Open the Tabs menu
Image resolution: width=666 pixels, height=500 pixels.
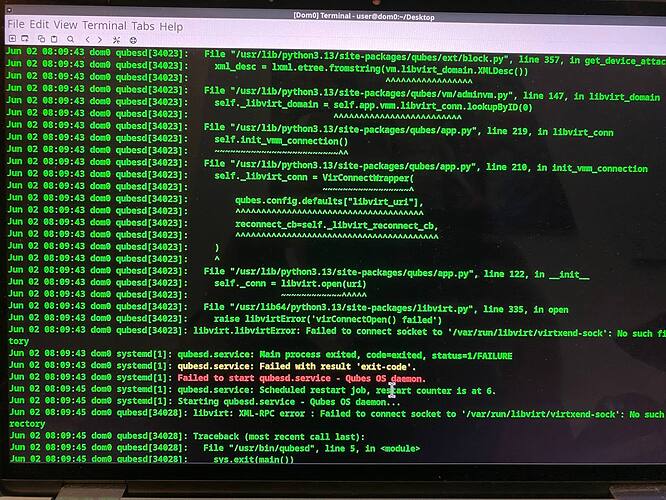pyautogui.click(x=143, y=26)
